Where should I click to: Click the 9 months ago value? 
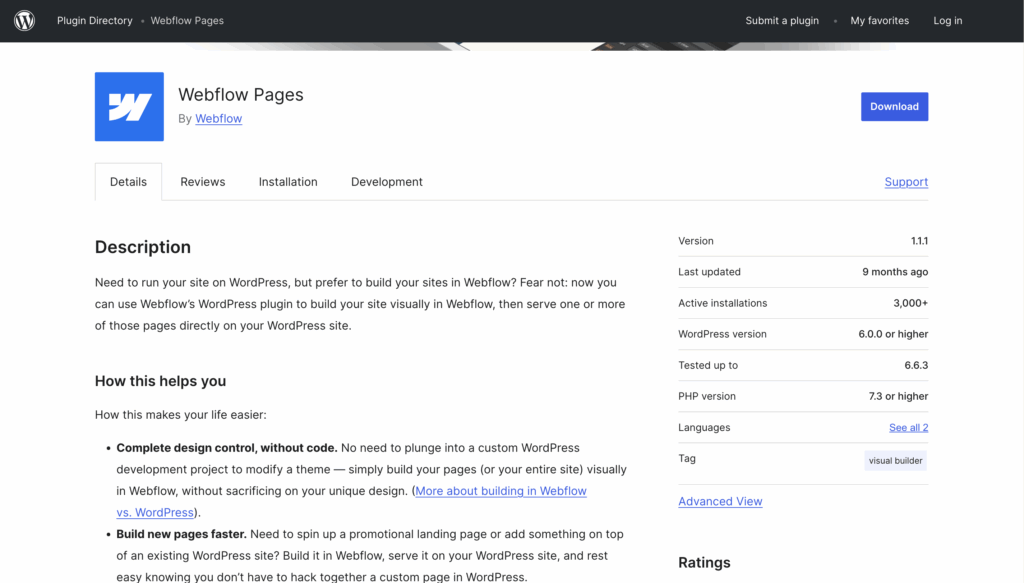tap(895, 272)
